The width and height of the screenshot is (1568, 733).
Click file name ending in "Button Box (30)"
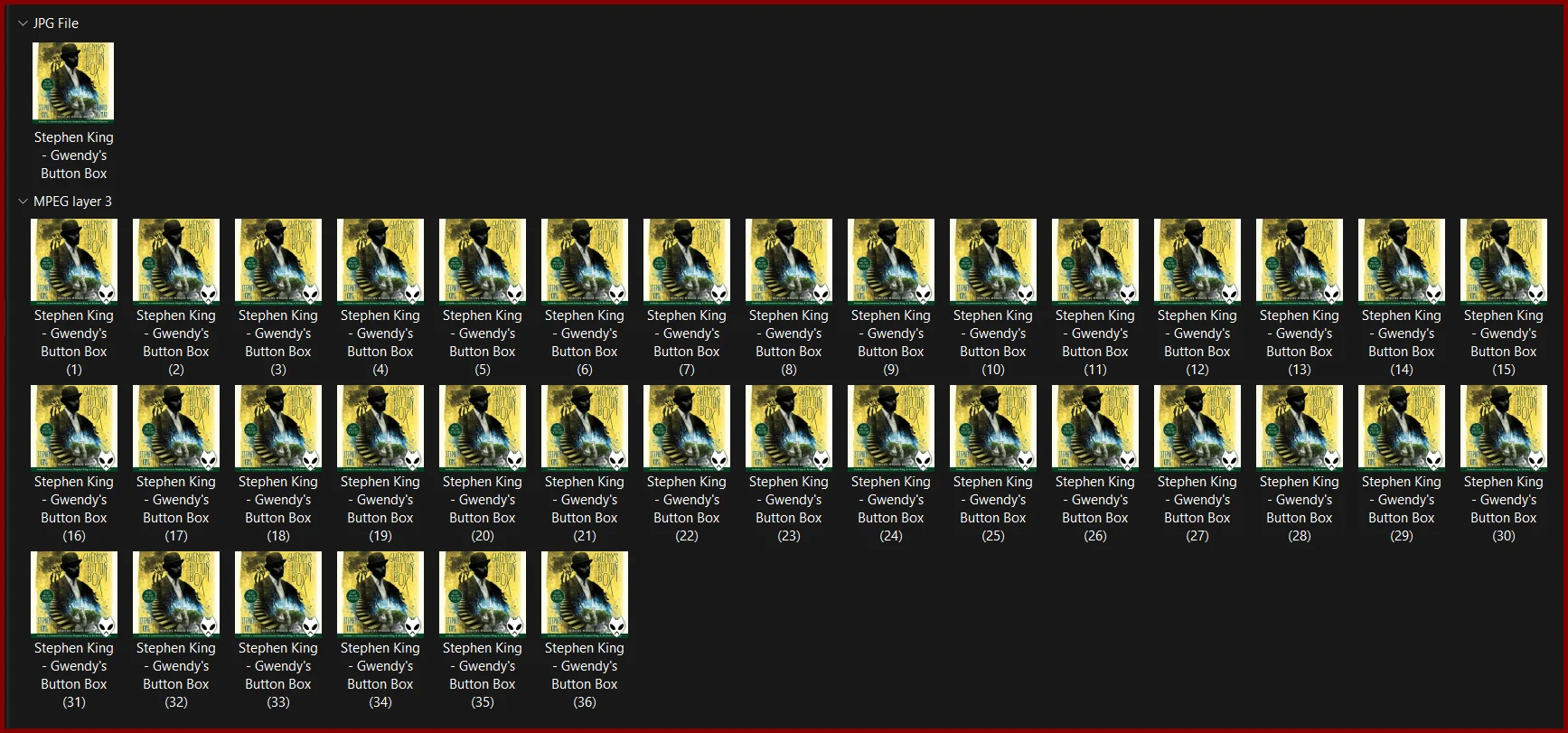(1504, 509)
